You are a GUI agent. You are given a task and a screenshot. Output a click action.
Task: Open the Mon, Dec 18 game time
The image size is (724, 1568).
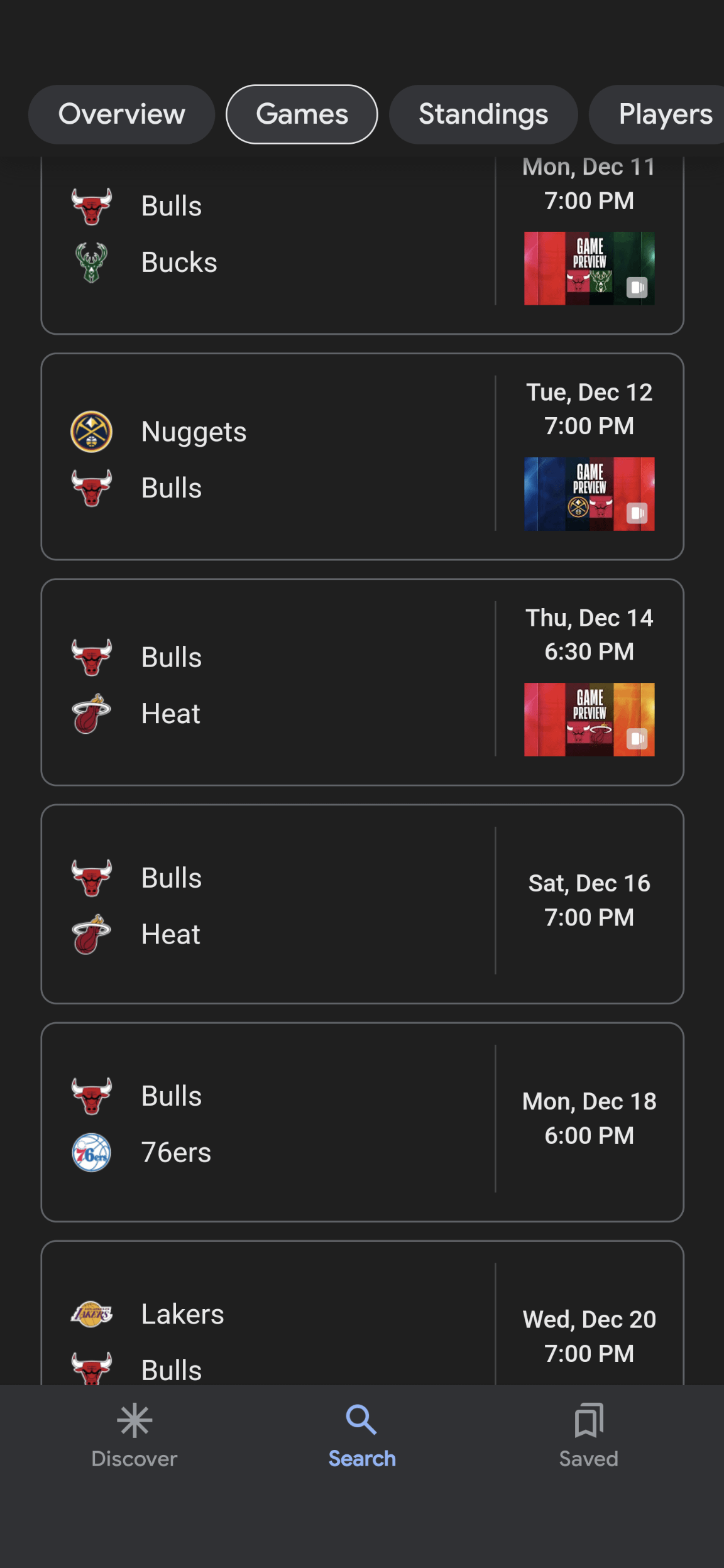(589, 1118)
